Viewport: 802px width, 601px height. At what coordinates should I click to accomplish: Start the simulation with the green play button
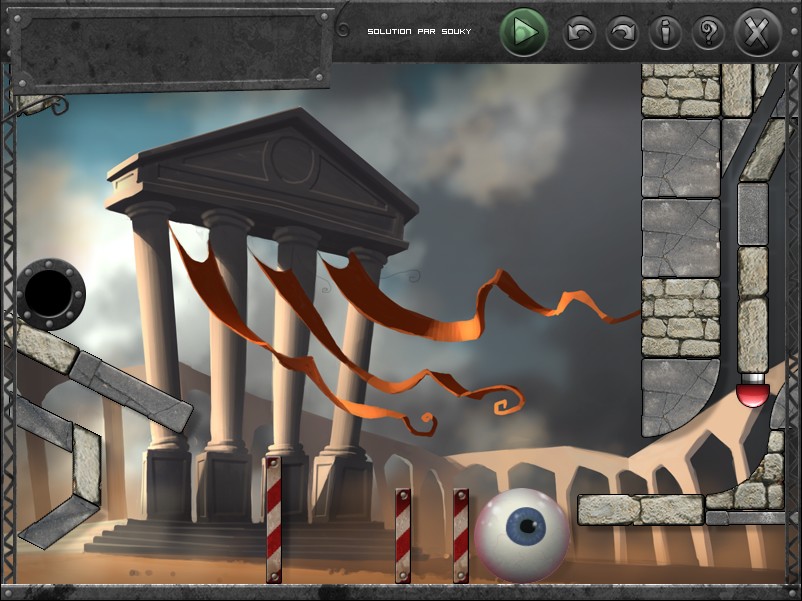click(524, 32)
